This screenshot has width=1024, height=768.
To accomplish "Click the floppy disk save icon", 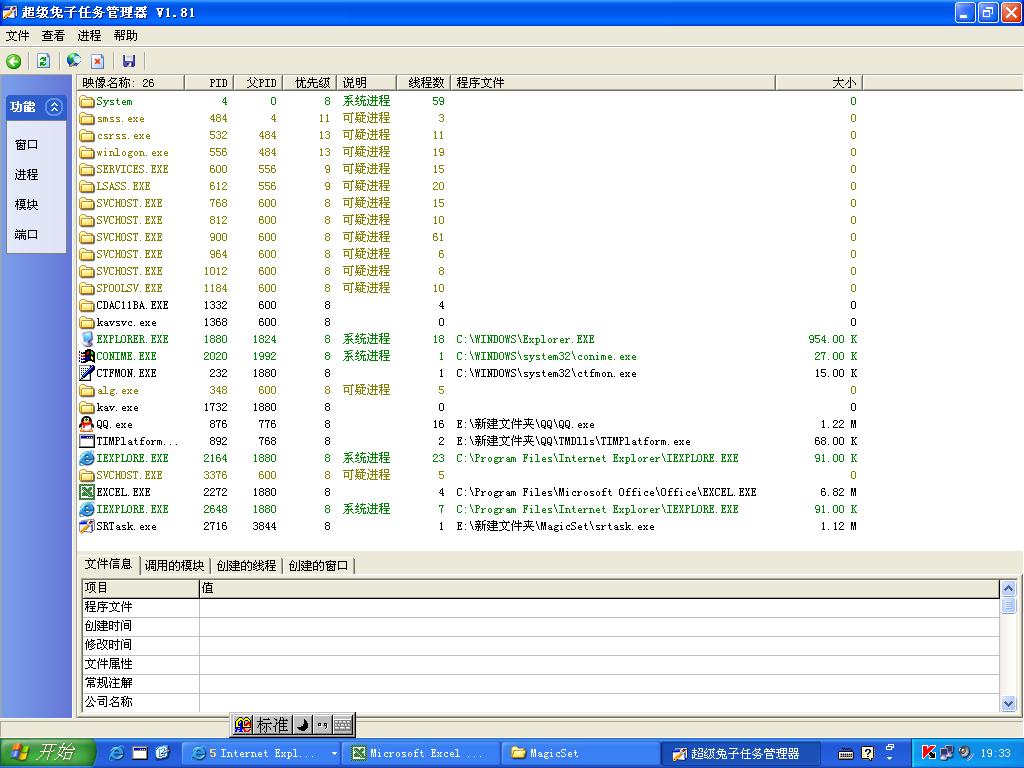I will (x=129, y=61).
